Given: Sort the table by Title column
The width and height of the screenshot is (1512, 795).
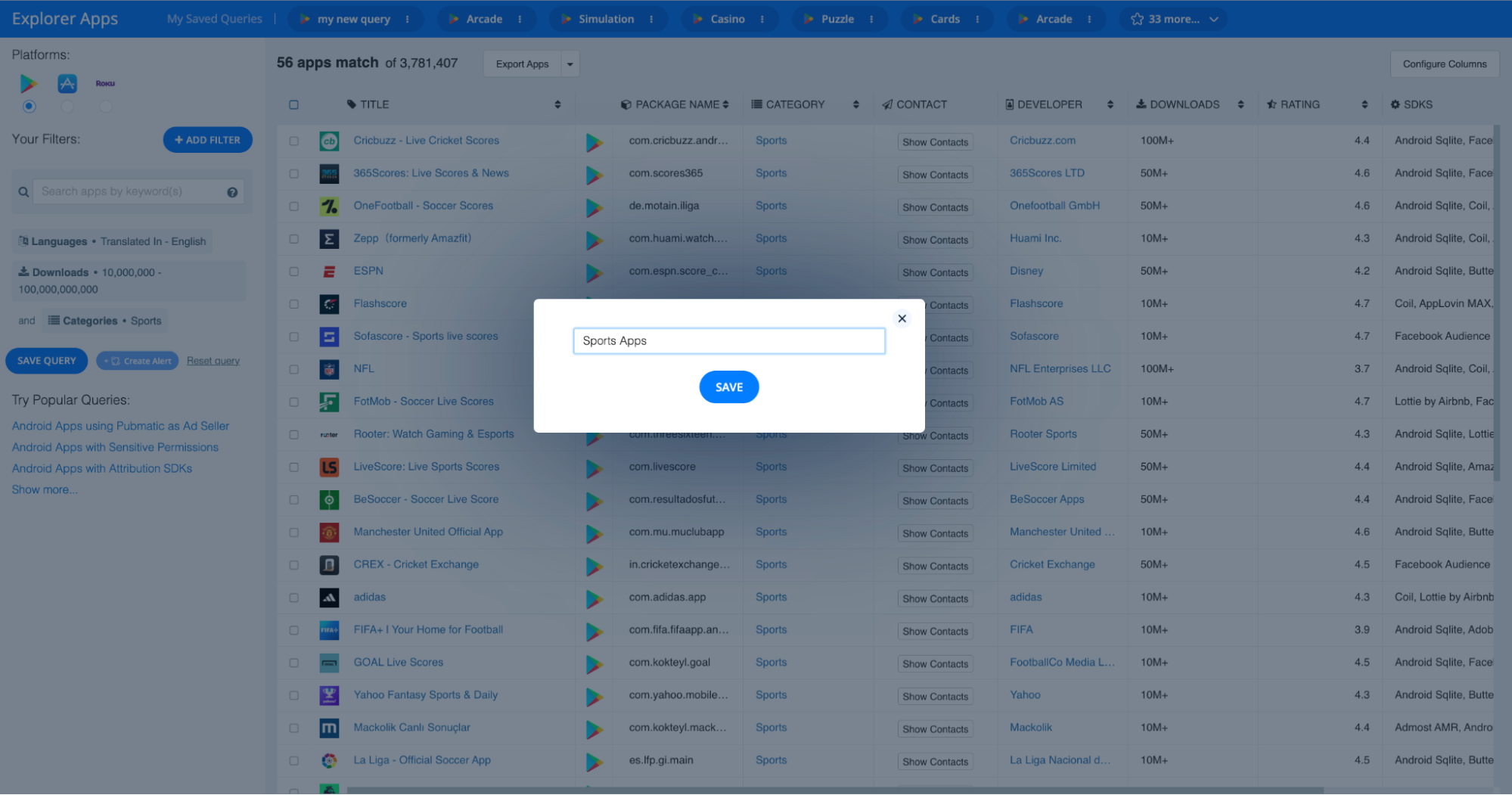Looking at the screenshot, I should (x=557, y=104).
